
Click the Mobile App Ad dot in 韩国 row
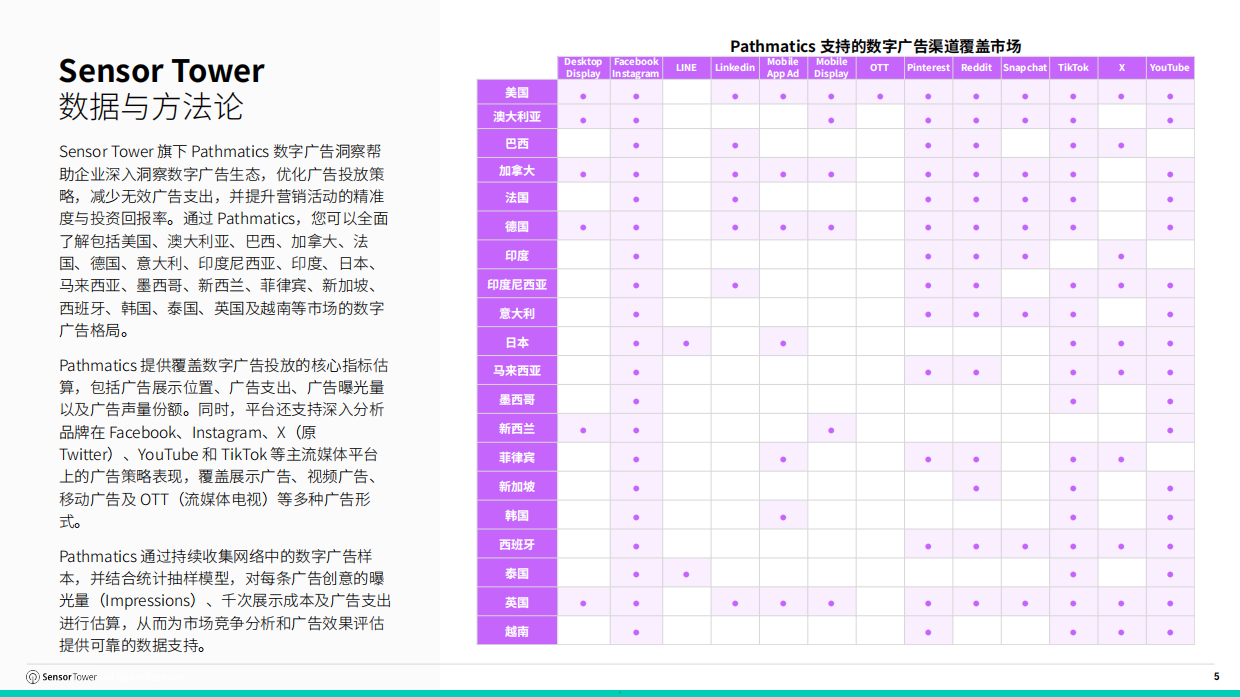click(783, 517)
